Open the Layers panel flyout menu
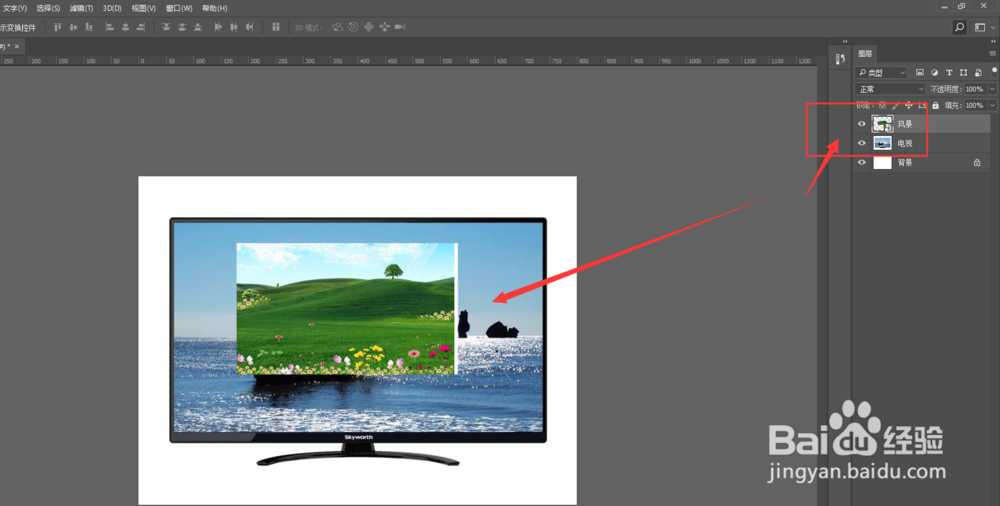Image resolution: width=1000 pixels, height=506 pixels. [x=992, y=54]
